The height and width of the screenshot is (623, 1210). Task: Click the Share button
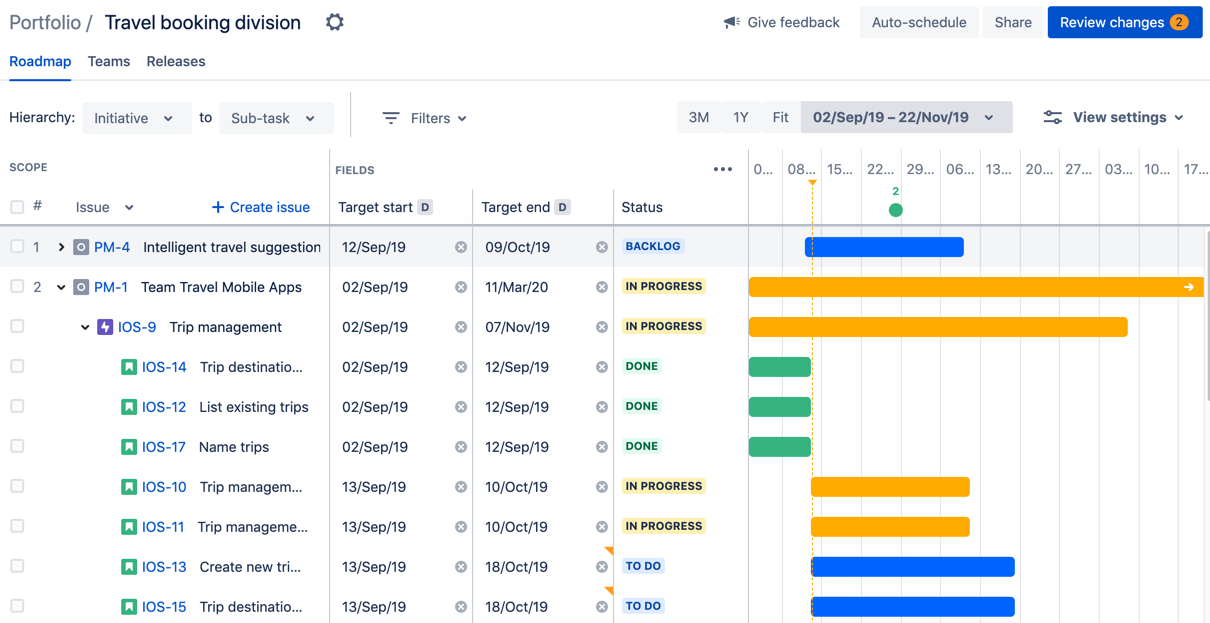(1013, 22)
